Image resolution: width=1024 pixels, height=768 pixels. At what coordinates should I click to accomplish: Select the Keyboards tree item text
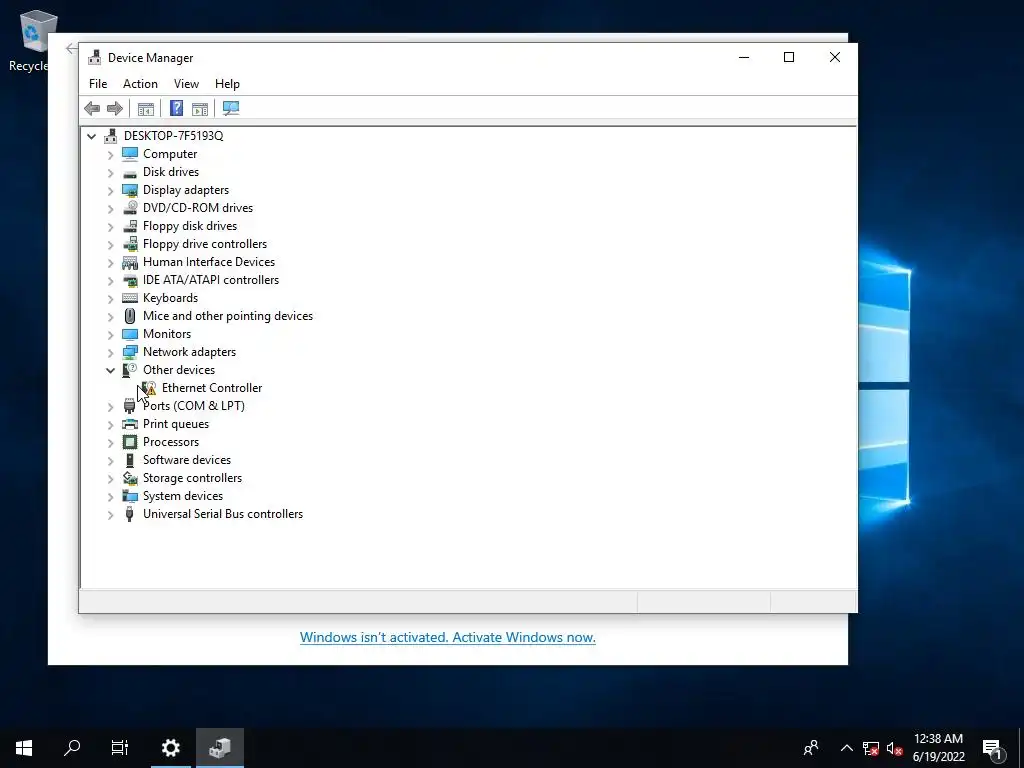[x=170, y=298]
